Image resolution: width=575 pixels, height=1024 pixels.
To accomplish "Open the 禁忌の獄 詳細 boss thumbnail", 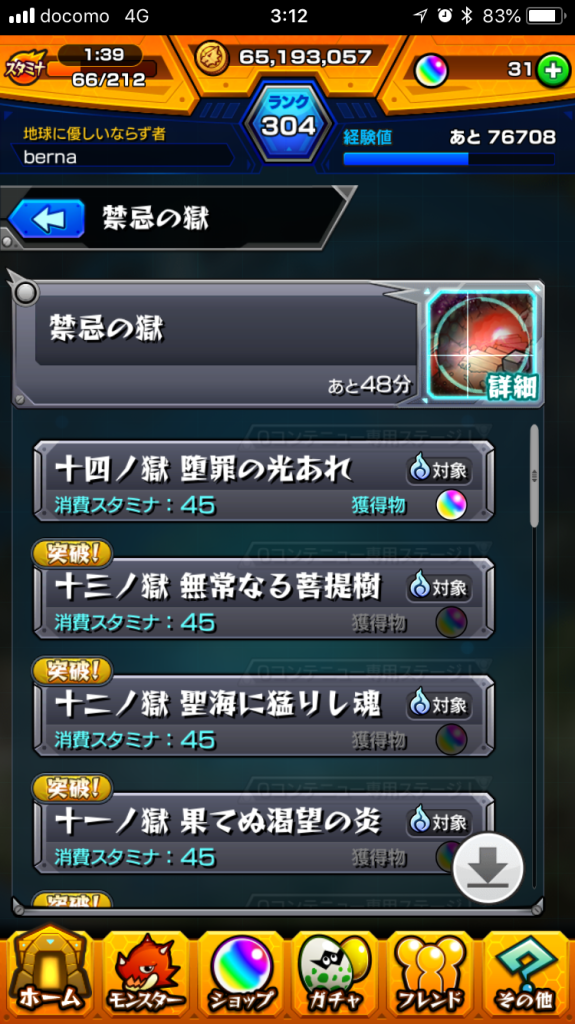I will tap(484, 344).
